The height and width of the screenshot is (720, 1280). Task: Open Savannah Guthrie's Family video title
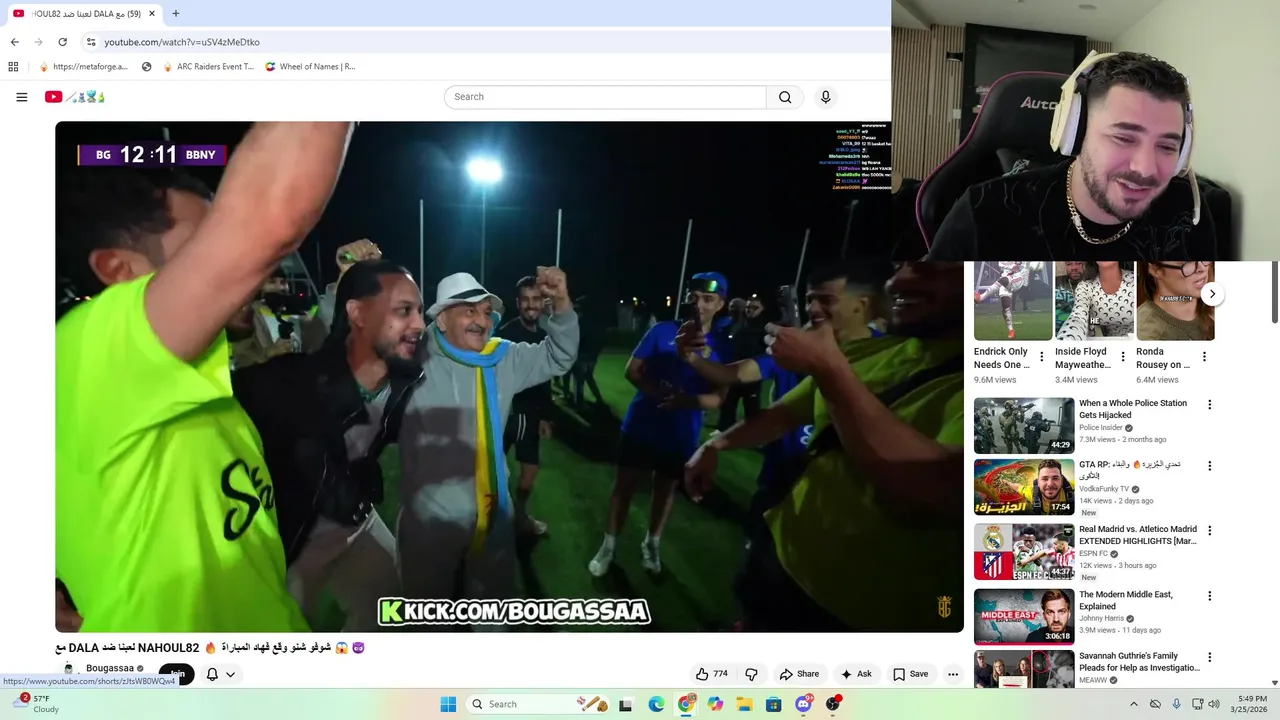(x=1139, y=662)
